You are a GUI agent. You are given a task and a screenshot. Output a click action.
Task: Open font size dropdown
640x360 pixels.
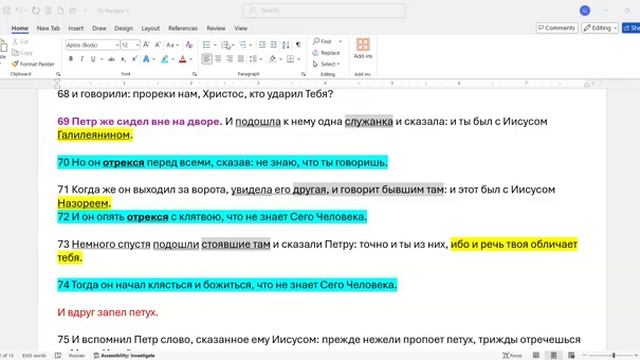[138, 45]
